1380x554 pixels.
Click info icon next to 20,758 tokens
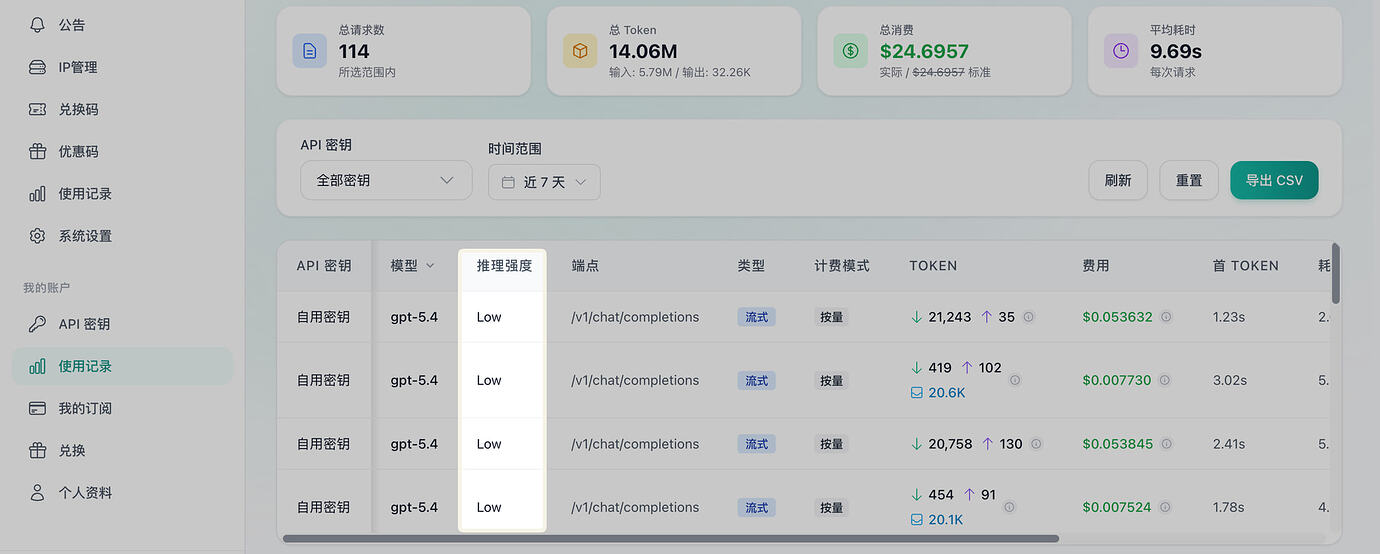(x=1036, y=444)
